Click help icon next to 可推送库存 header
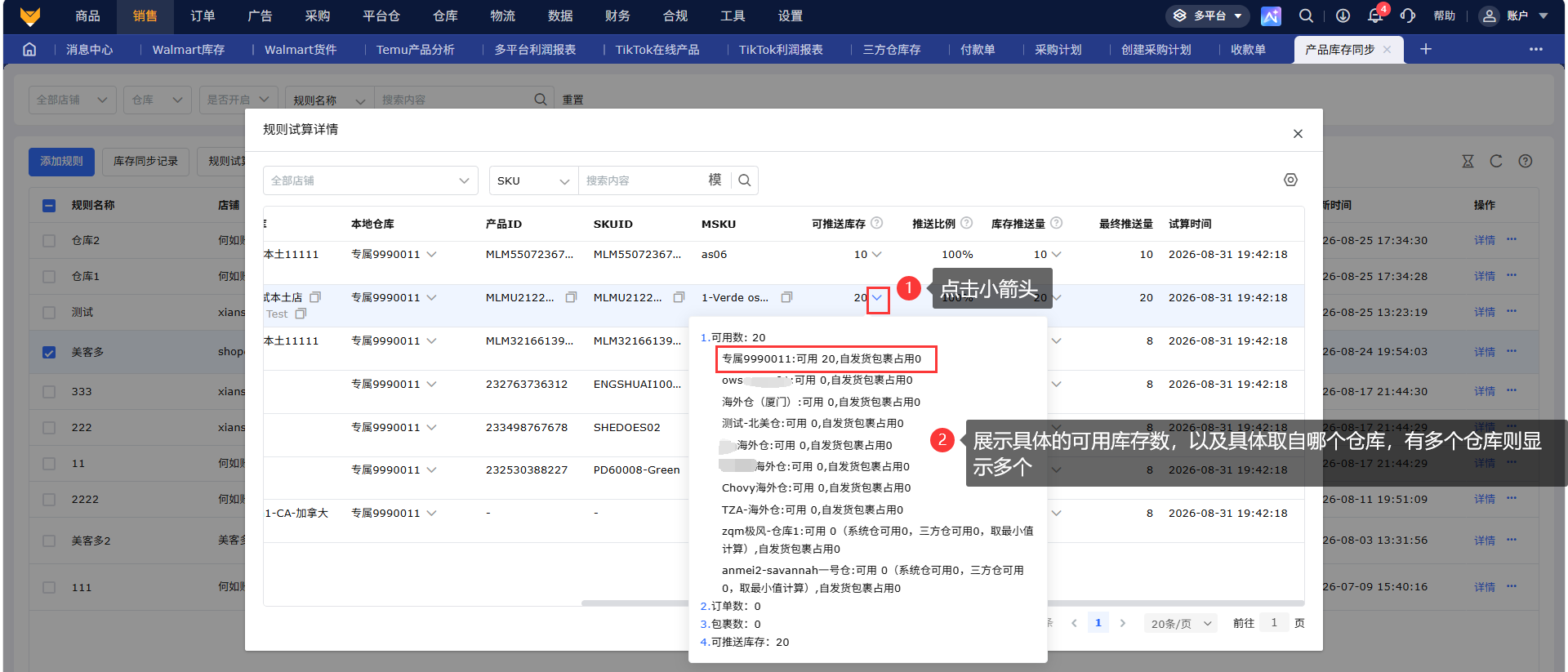 coord(877,223)
